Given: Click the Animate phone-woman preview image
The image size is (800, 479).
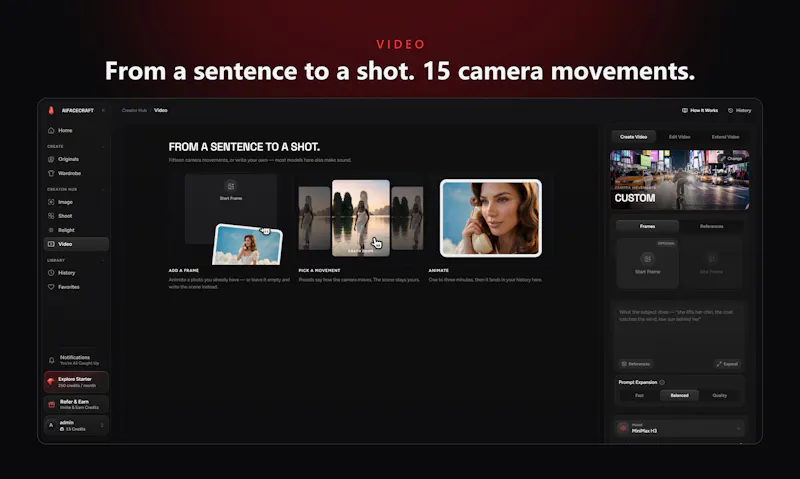Looking at the screenshot, I should pos(491,218).
